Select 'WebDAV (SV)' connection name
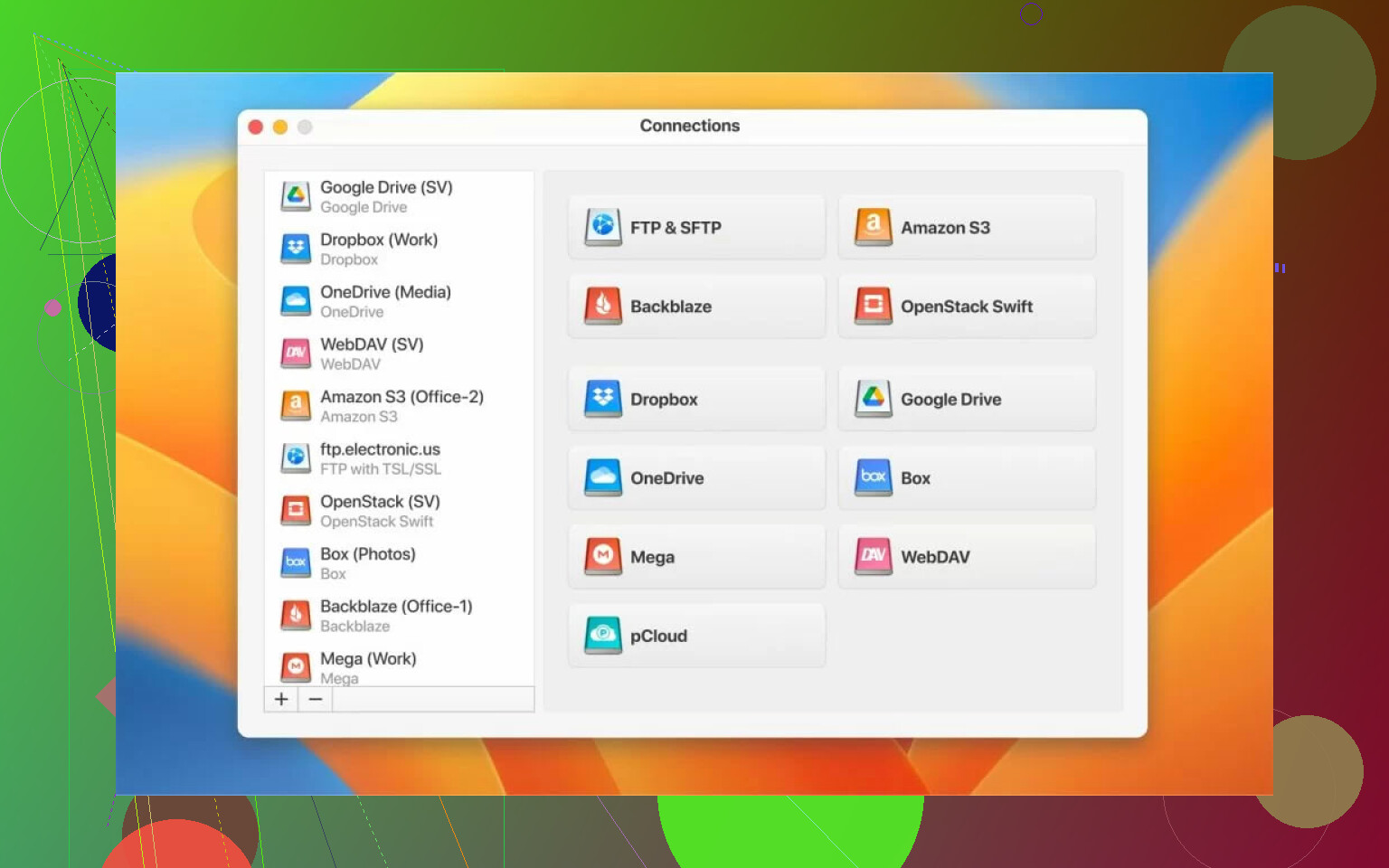The image size is (1389, 868). pos(372,344)
